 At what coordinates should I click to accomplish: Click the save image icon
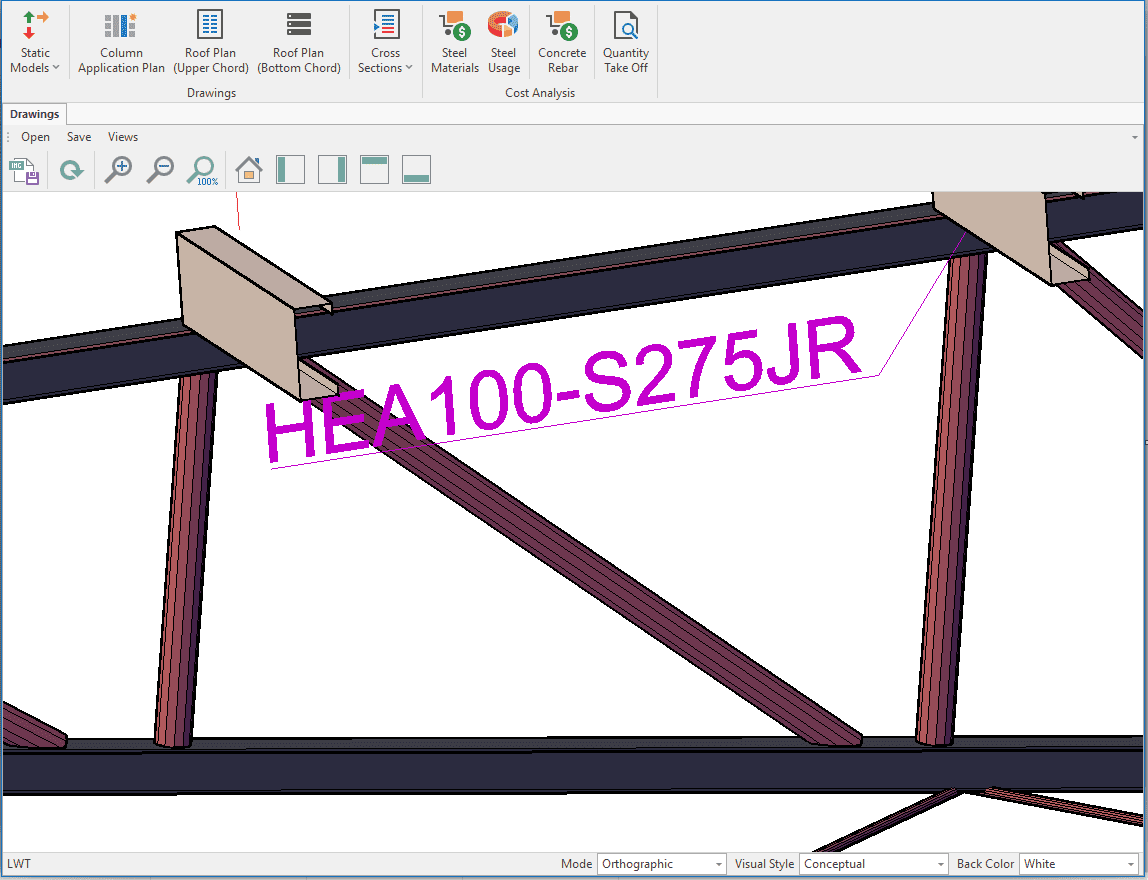click(24, 170)
